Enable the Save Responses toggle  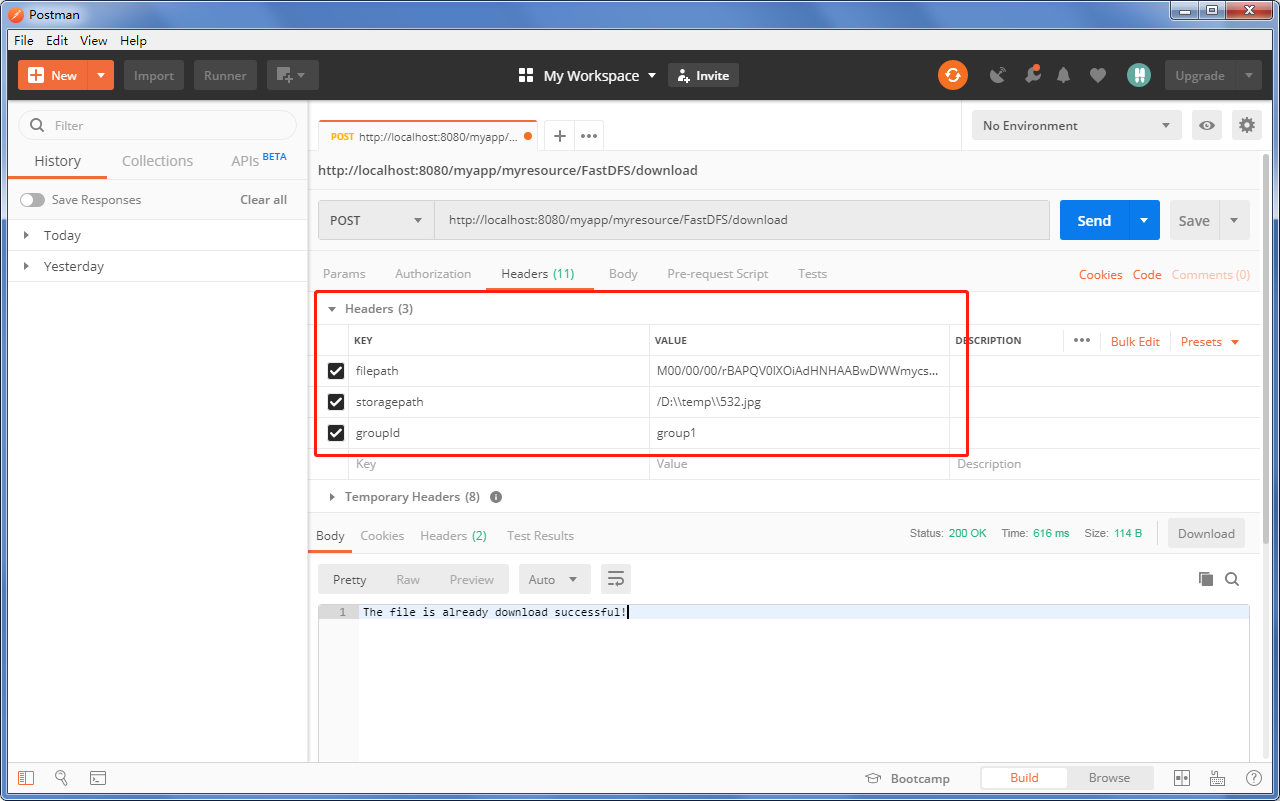pos(32,199)
